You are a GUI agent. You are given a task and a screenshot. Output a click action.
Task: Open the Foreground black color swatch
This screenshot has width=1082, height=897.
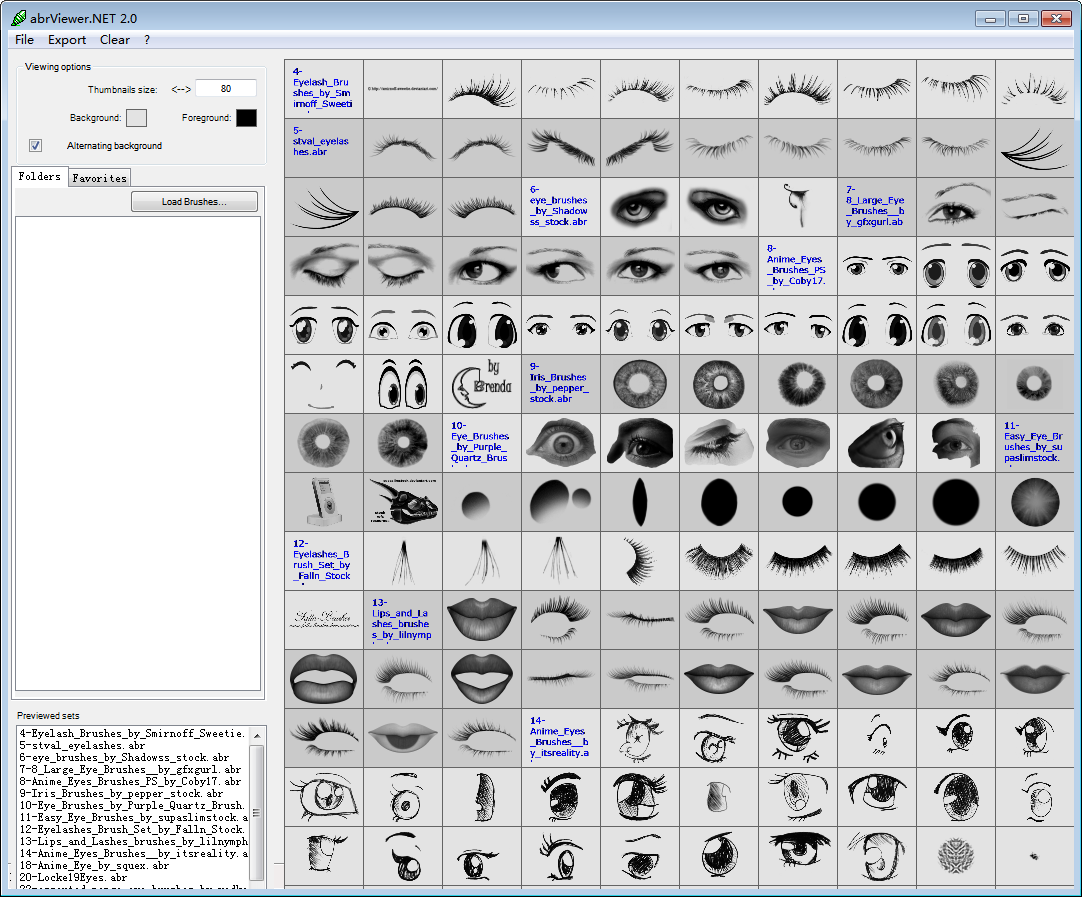(246, 118)
